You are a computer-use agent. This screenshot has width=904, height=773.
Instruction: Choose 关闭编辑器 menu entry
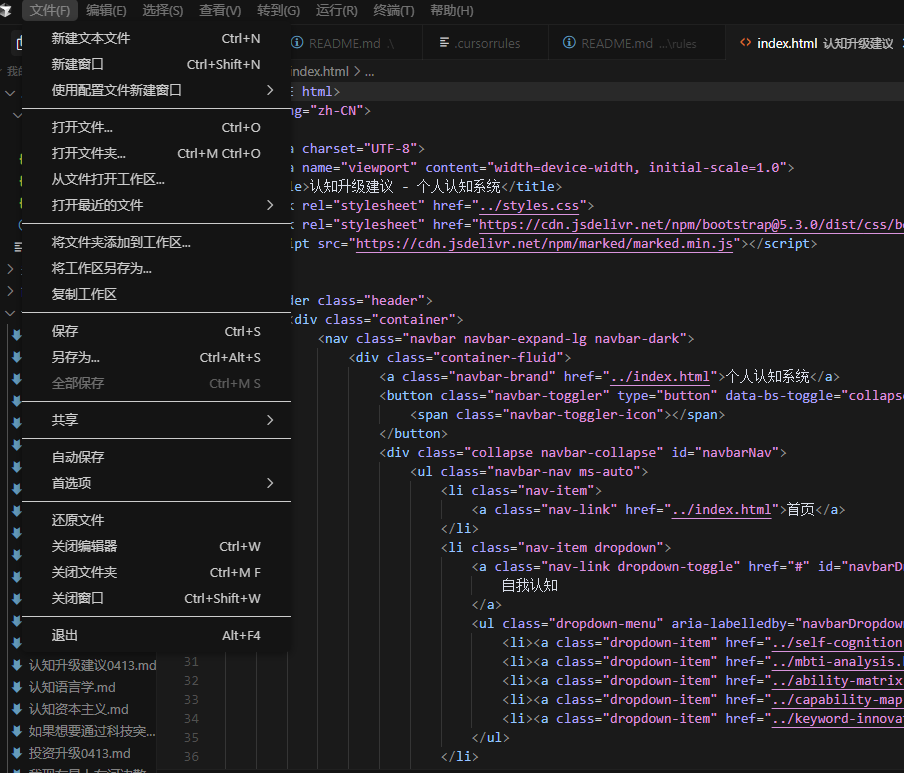156,545
